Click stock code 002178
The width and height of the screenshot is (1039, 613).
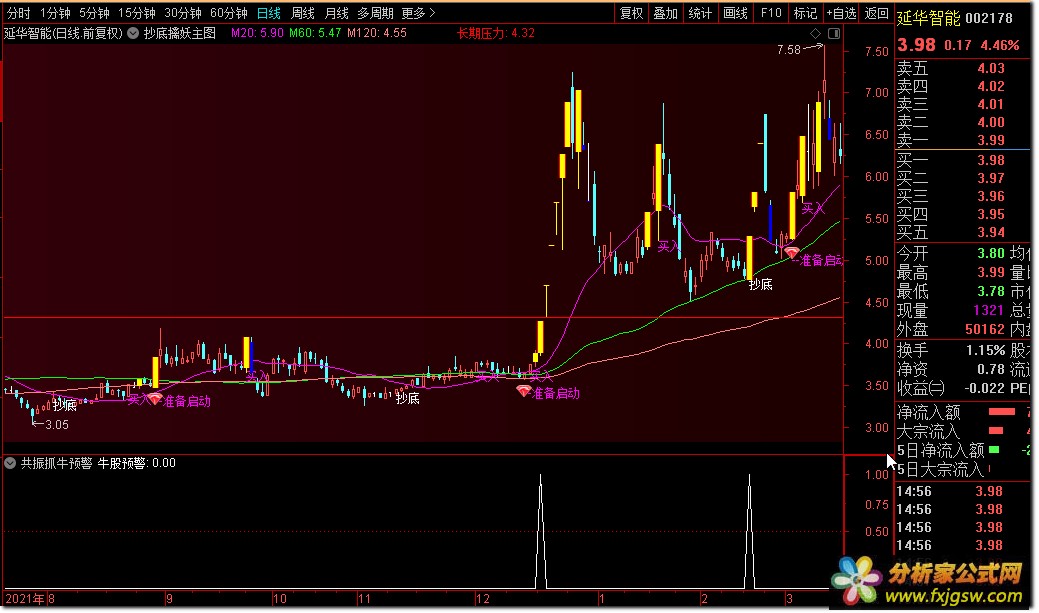click(989, 19)
